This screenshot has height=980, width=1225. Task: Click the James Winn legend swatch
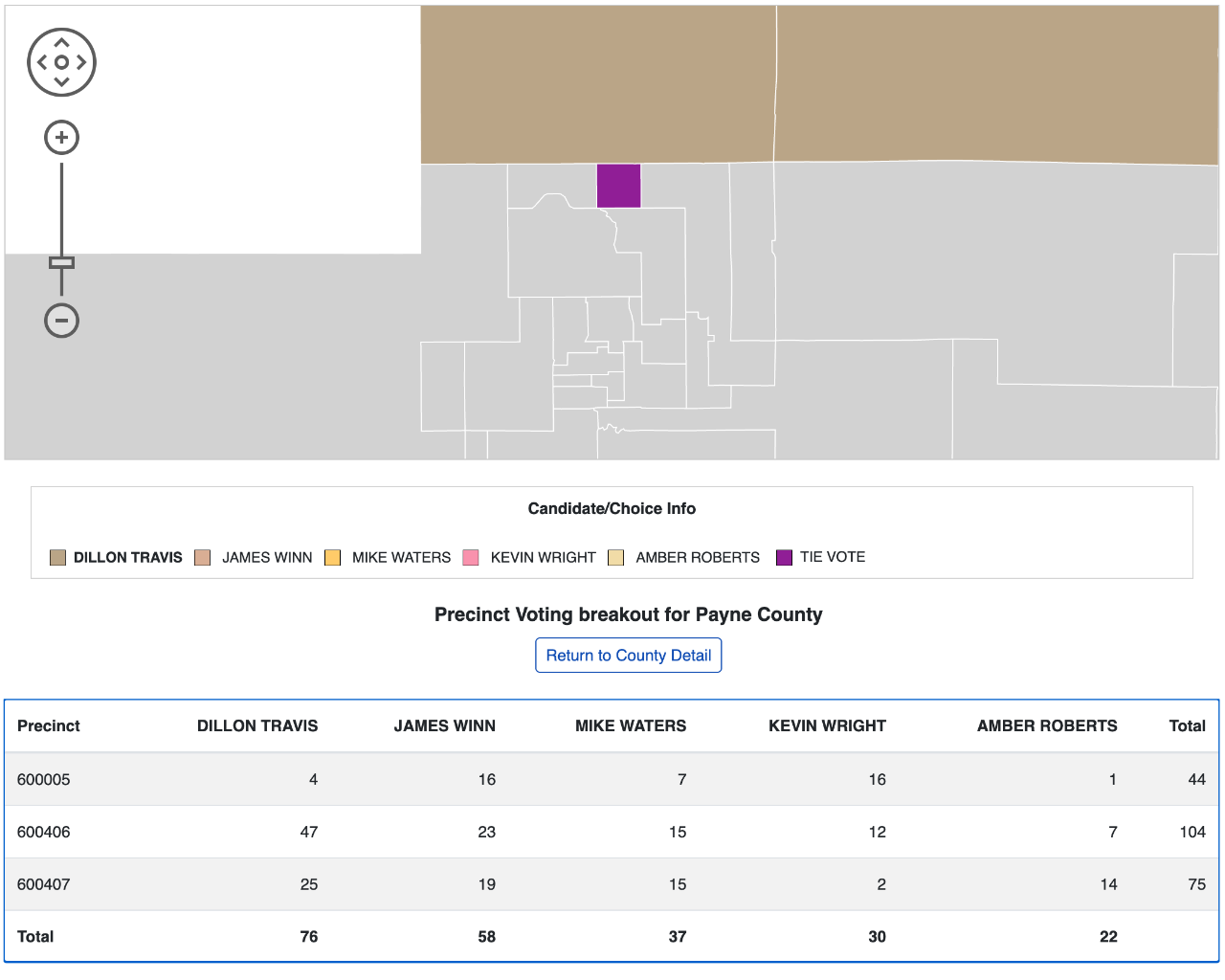pos(202,558)
